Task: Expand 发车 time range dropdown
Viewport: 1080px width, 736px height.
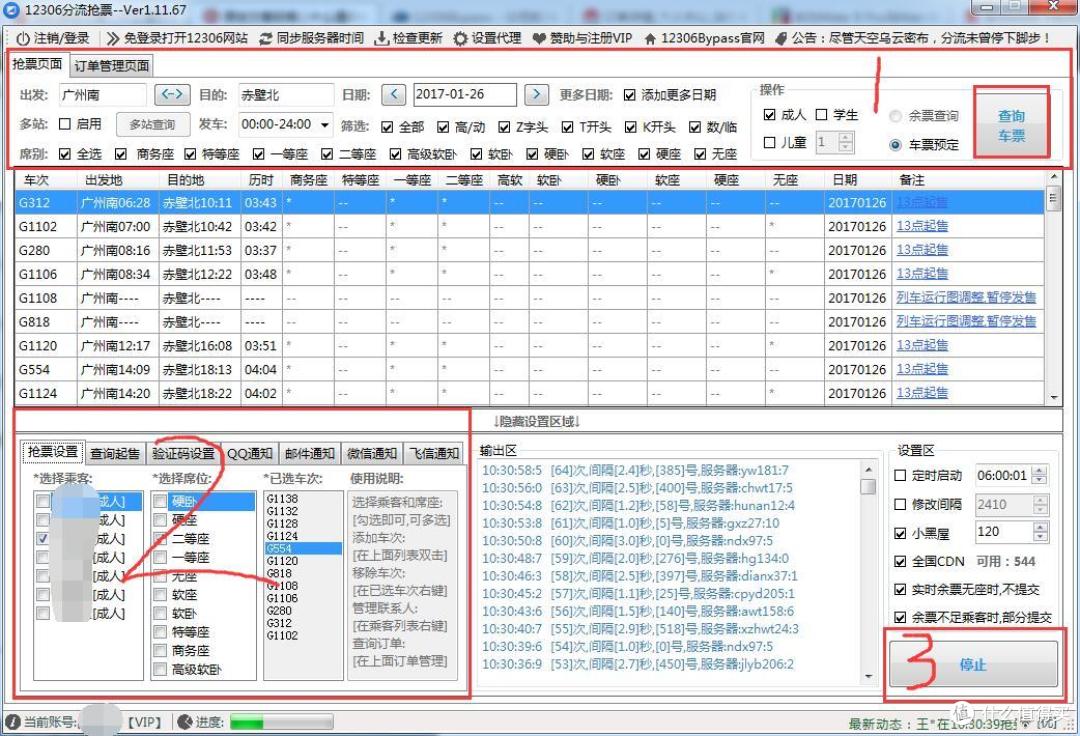Action: pos(325,125)
